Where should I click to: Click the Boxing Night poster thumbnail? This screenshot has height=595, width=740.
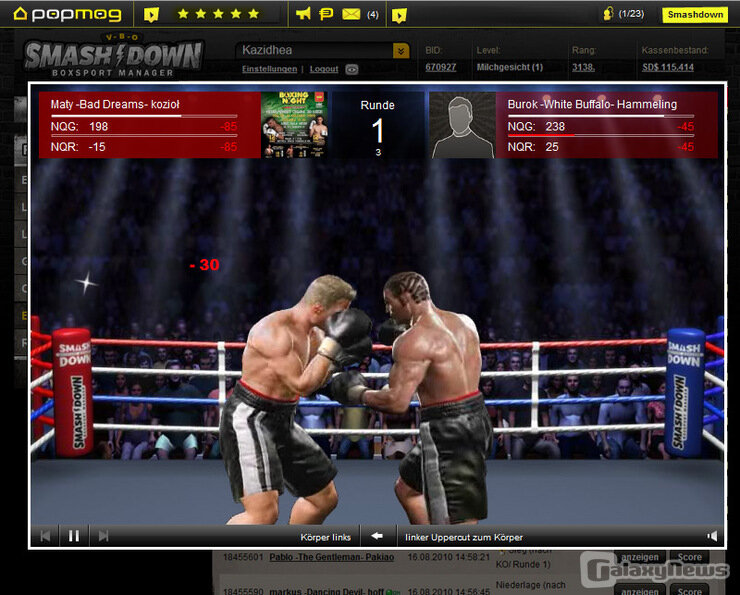point(294,125)
